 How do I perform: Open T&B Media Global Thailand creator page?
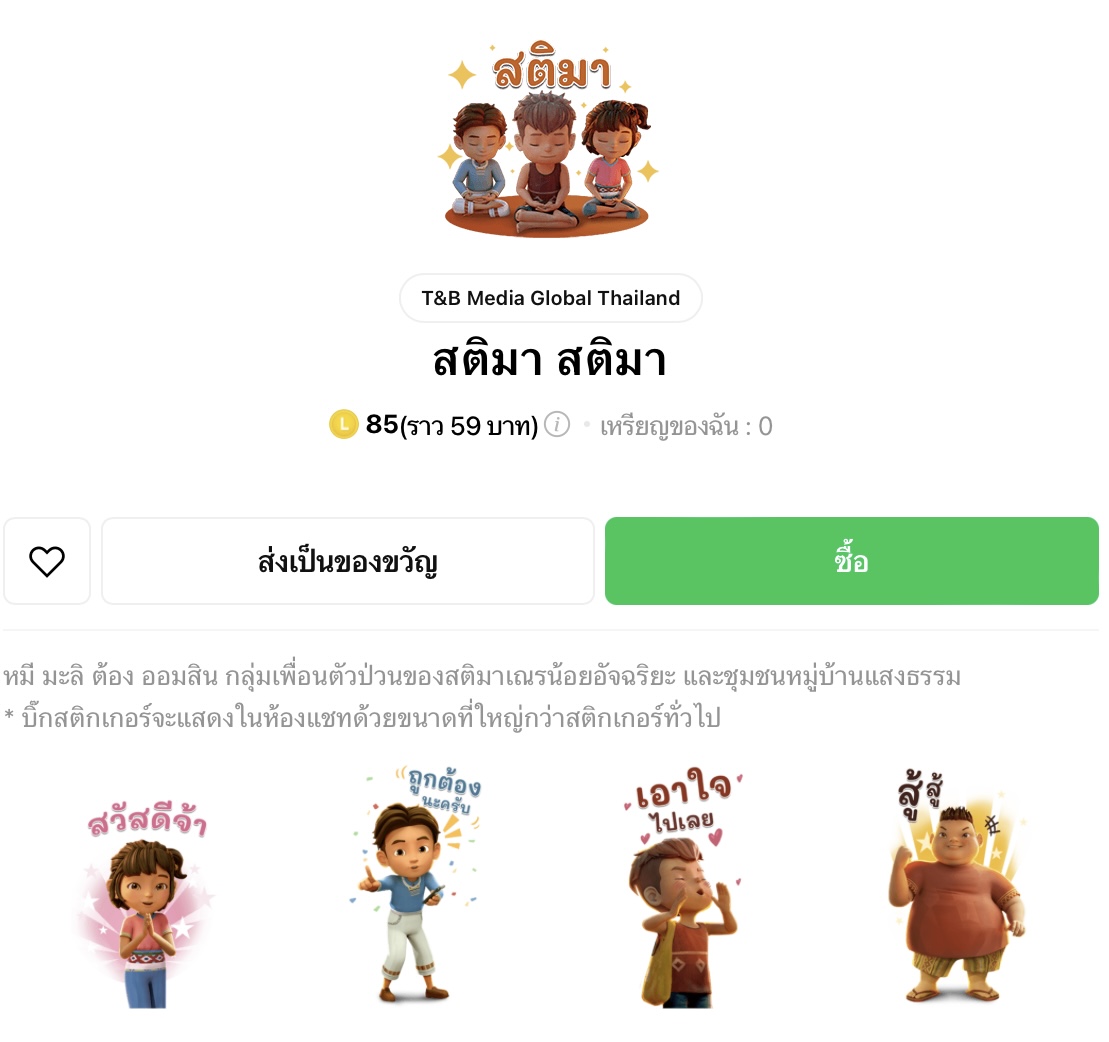(x=550, y=298)
